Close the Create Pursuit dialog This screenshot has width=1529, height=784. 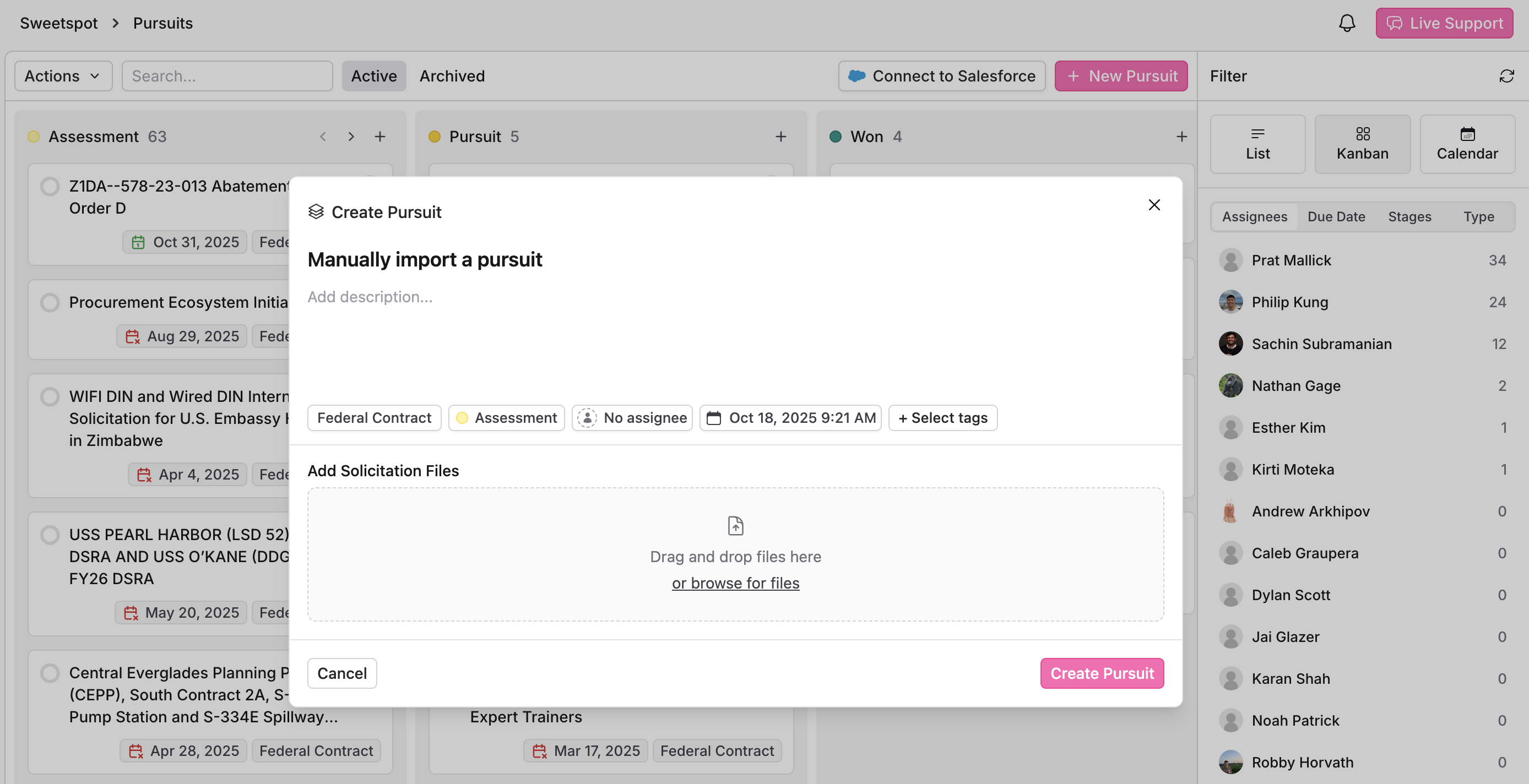click(x=1153, y=205)
